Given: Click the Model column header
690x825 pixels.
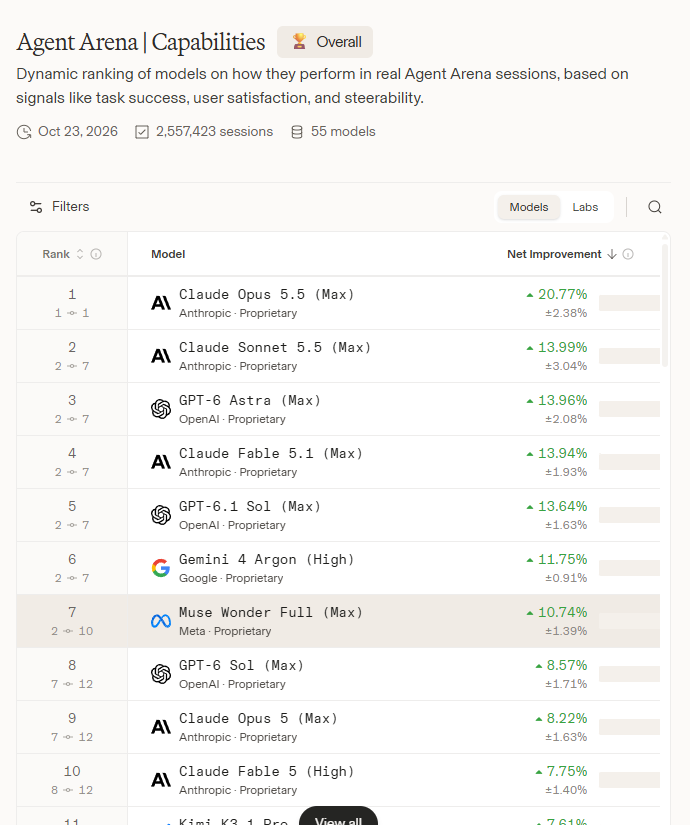Looking at the screenshot, I should (168, 254).
